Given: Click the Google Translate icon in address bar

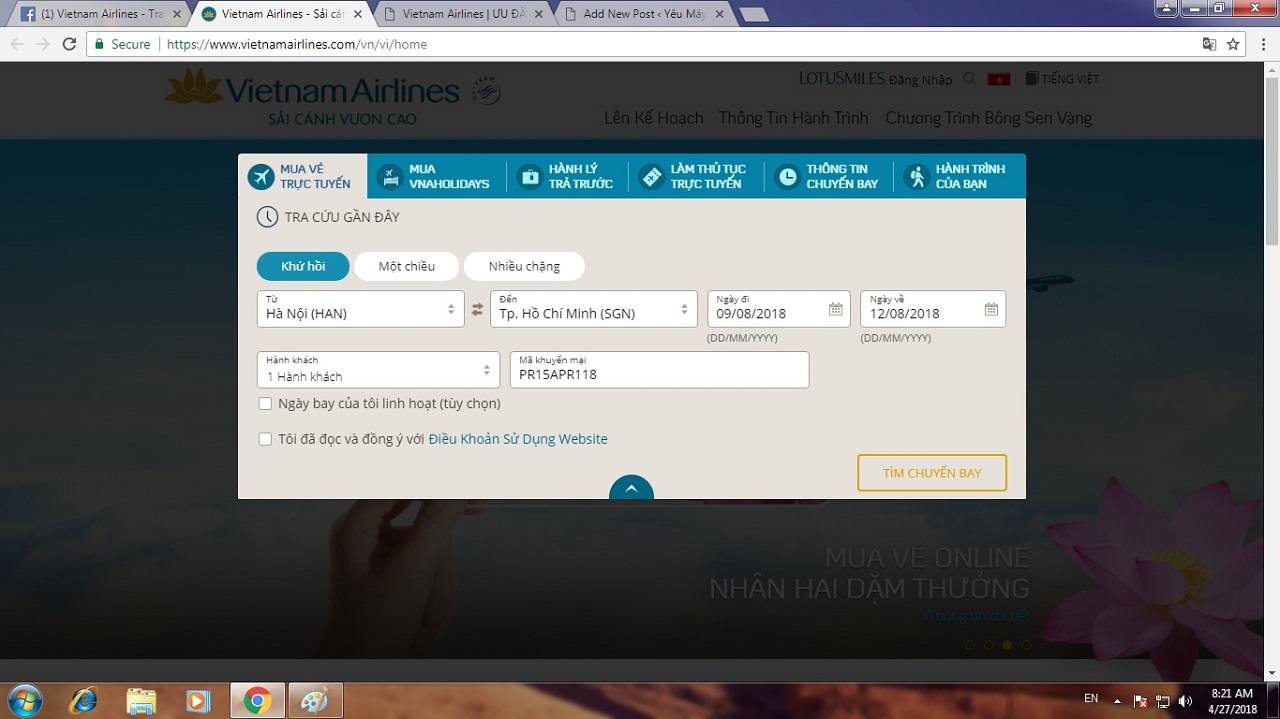Looking at the screenshot, I should click(x=1209, y=44).
